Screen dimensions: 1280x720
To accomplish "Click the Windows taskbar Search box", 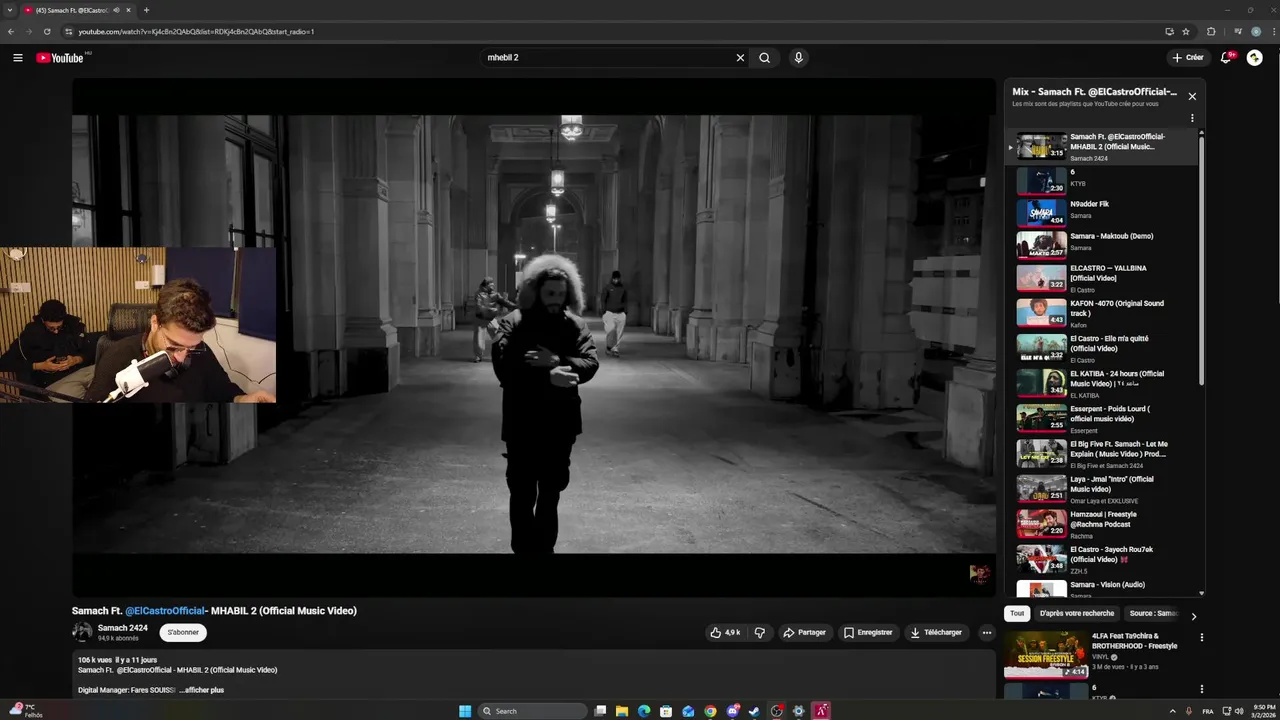I will (x=530, y=711).
